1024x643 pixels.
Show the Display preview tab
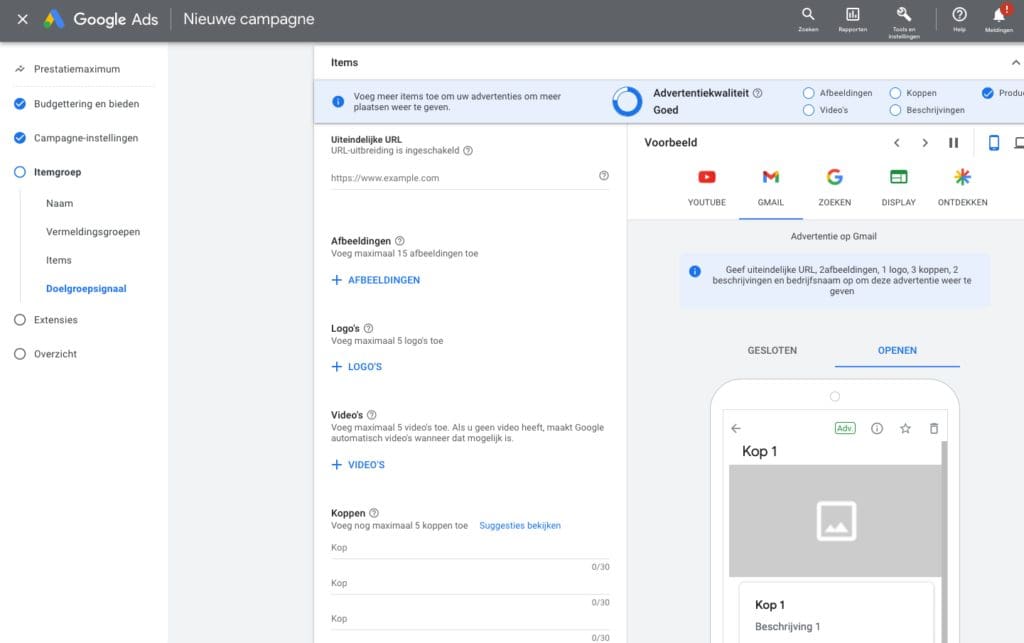[899, 187]
